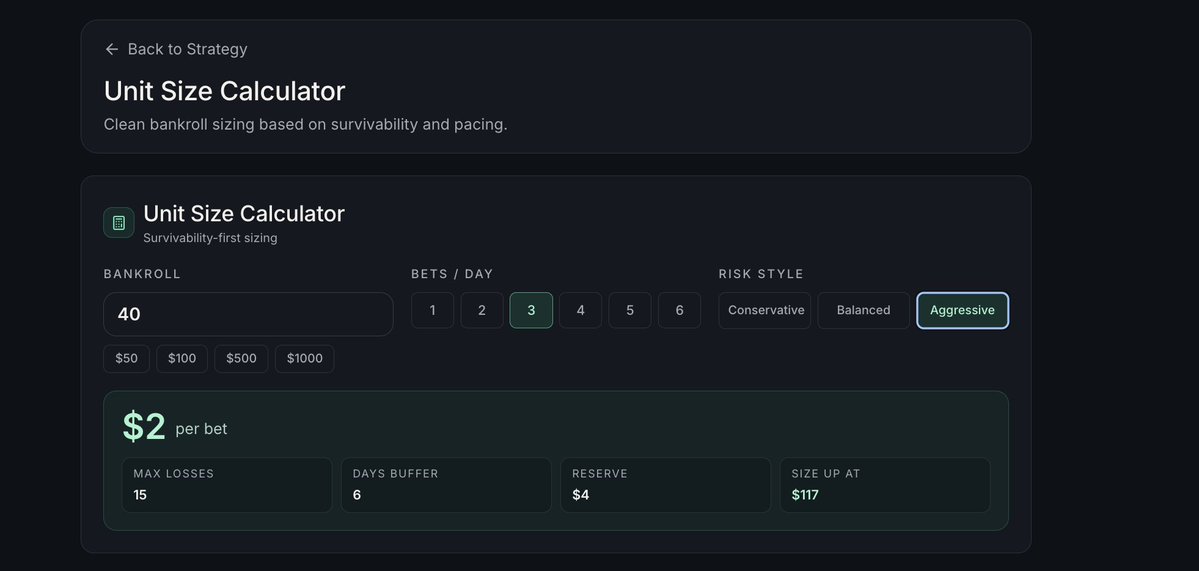Click the 'Survivability-first sizing' subtitle

click(x=210, y=238)
